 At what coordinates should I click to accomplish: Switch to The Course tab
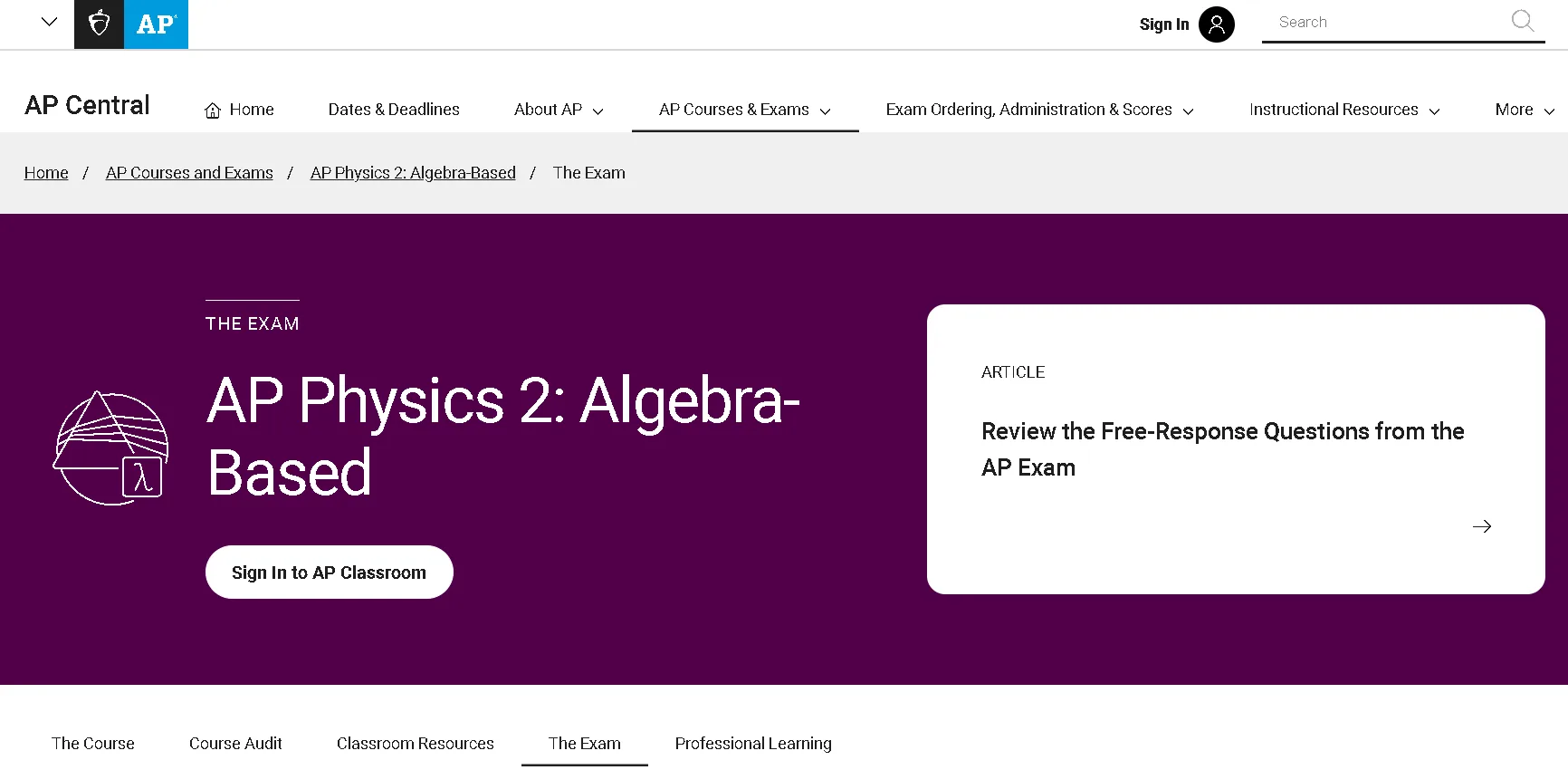(x=92, y=743)
